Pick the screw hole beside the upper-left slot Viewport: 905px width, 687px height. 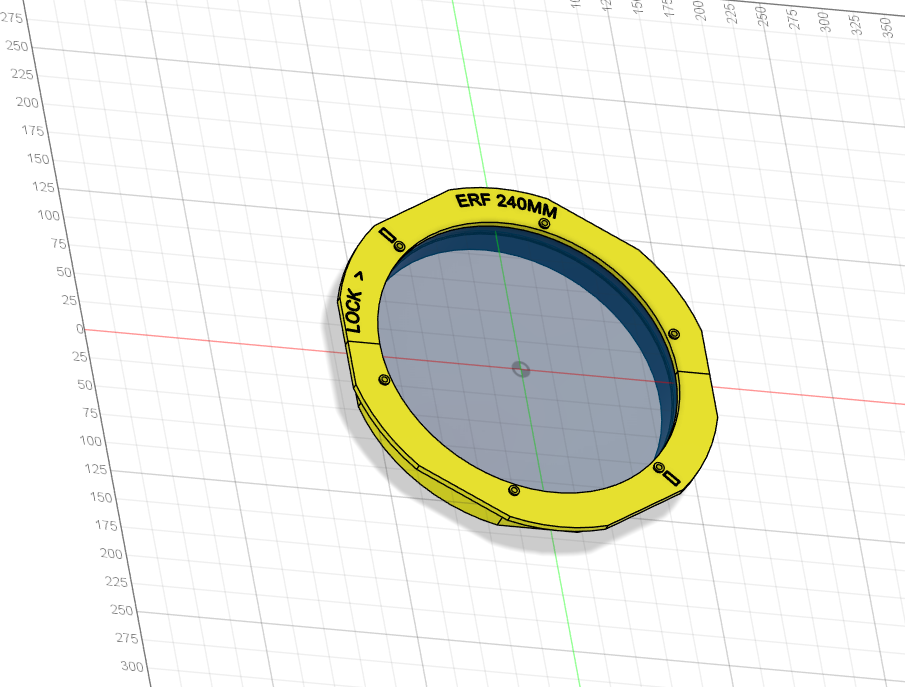point(399,247)
